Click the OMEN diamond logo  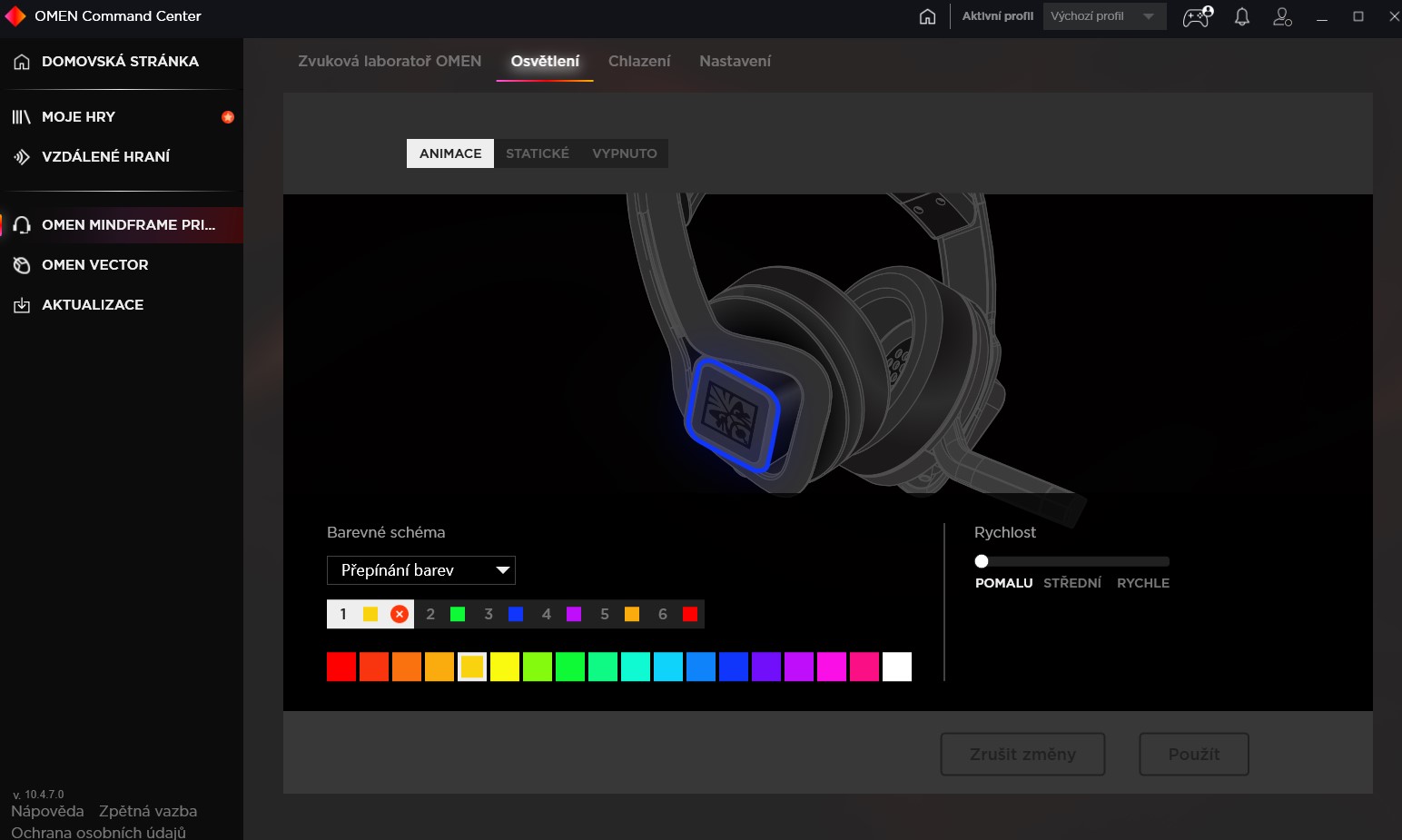pos(15,16)
